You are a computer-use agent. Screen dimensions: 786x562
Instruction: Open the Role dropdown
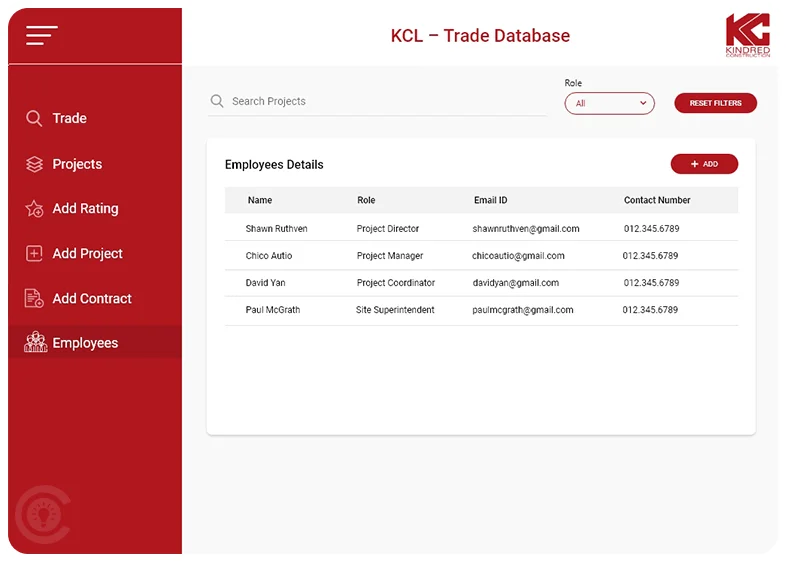click(609, 103)
